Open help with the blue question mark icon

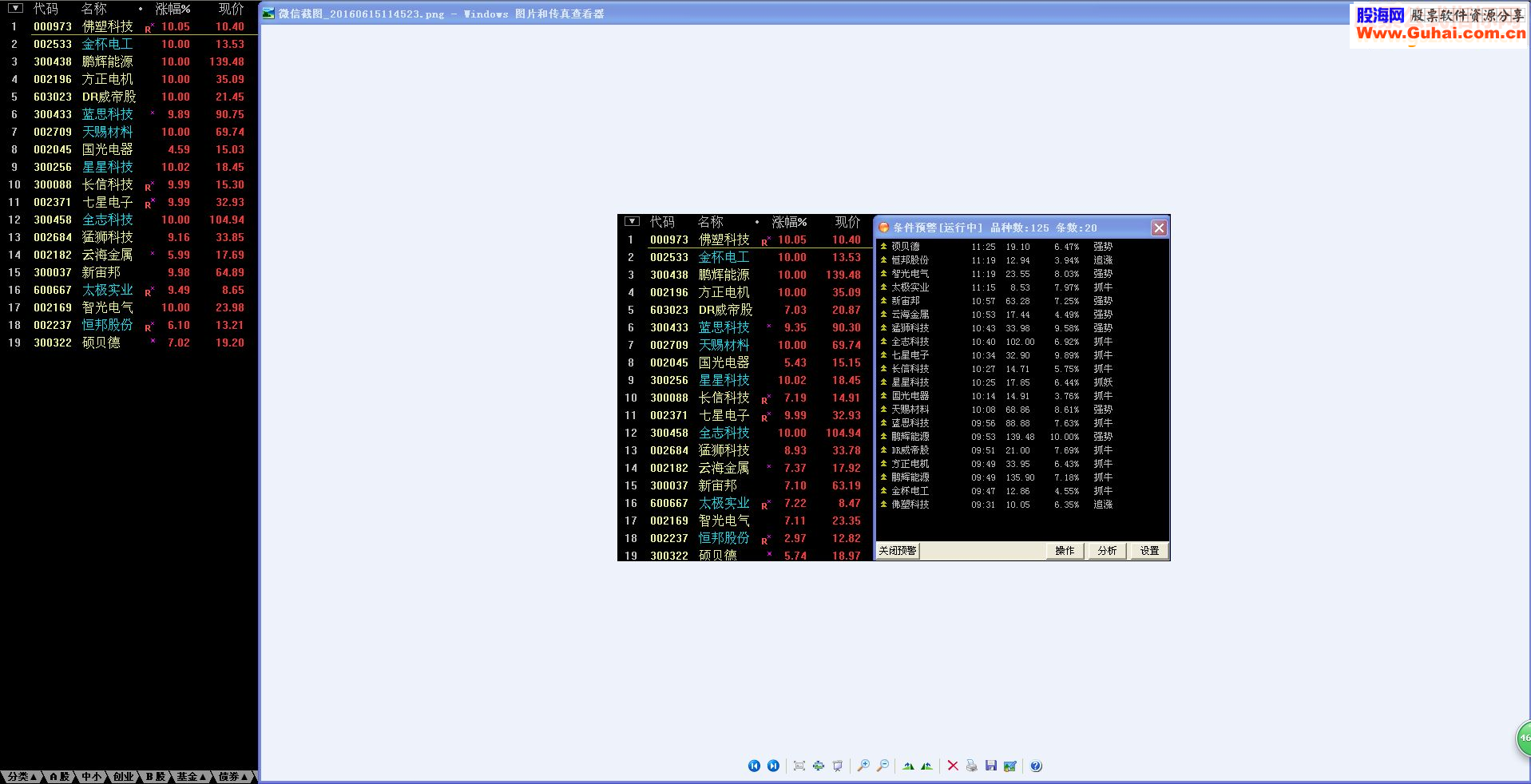coord(1036,766)
